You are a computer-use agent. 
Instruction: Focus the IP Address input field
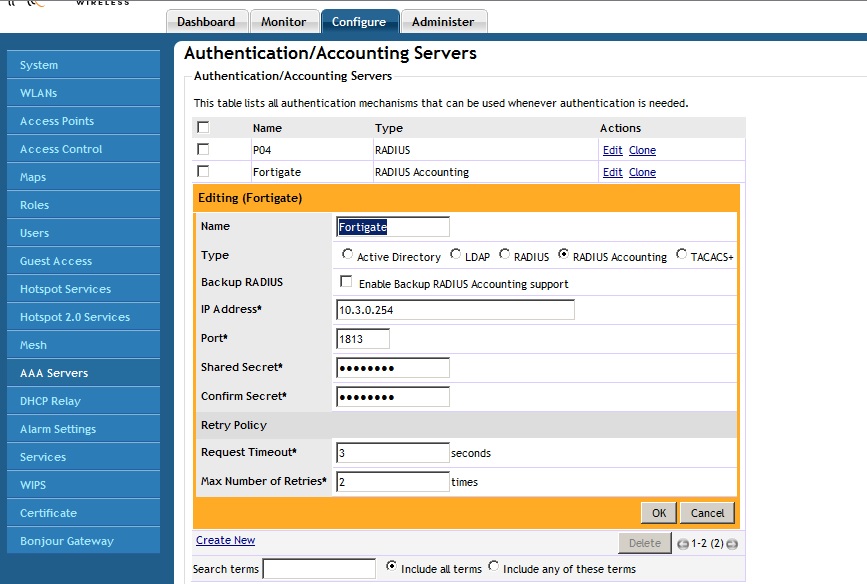[x=455, y=310]
